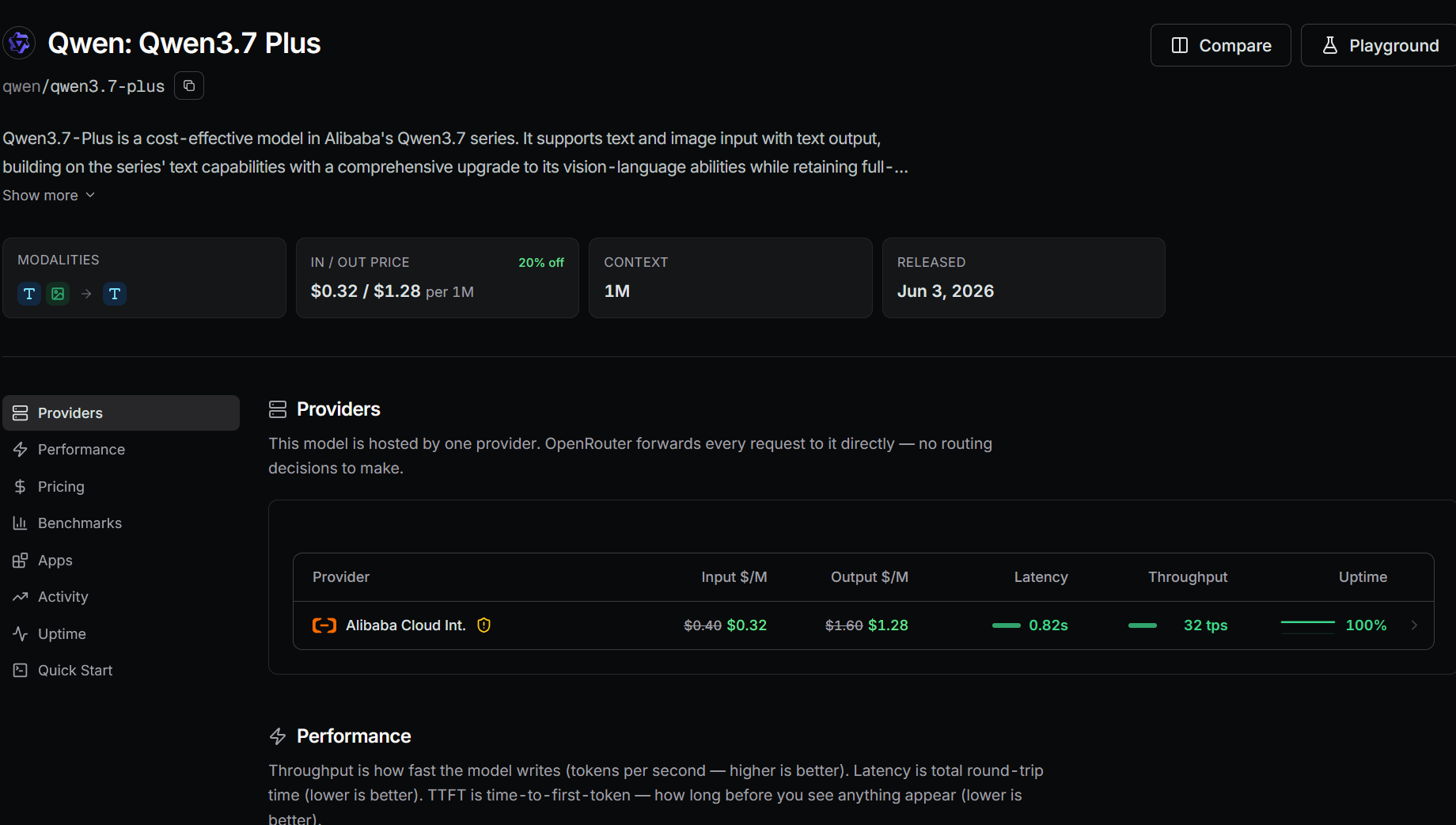Click the uptime sparkline next to 100%
Image resolution: width=1456 pixels, height=825 pixels.
pyautogui.click(x=1308, y=625)
